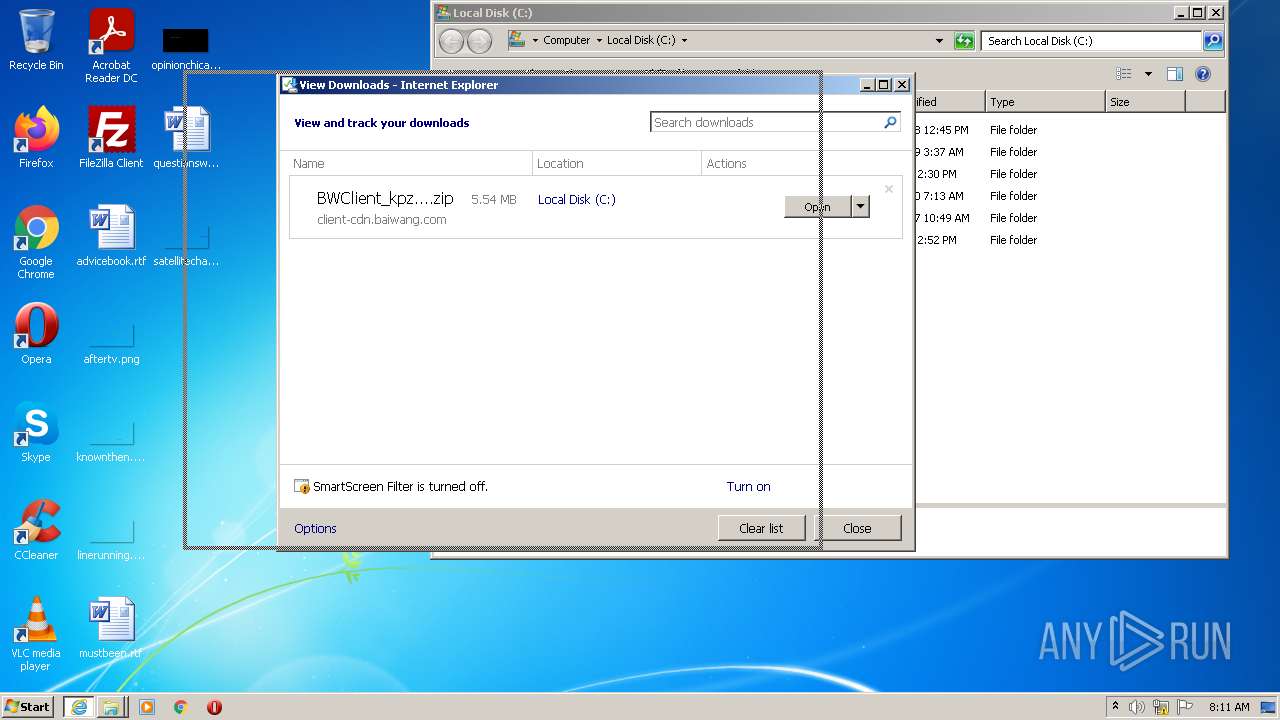
Task: Open the volume control tray icon
Action: (1137, 707)
